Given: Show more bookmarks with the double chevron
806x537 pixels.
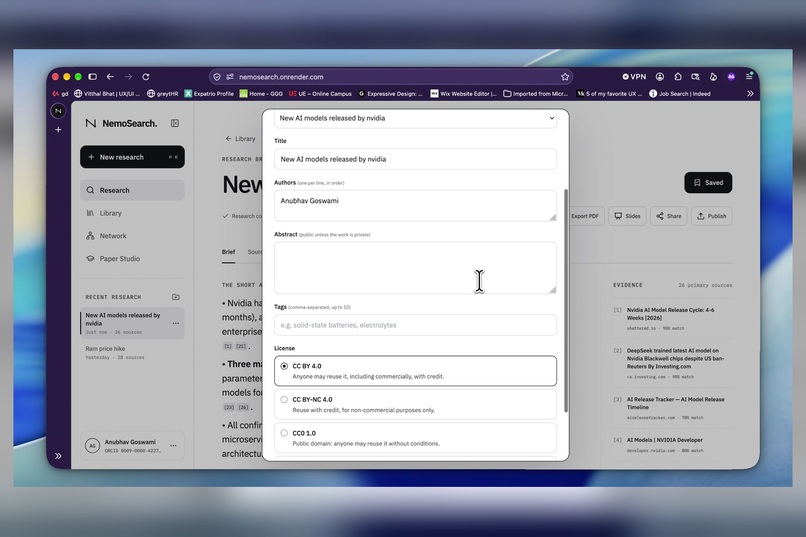Looking at the screenshot, I should click(x=750, y=94).
